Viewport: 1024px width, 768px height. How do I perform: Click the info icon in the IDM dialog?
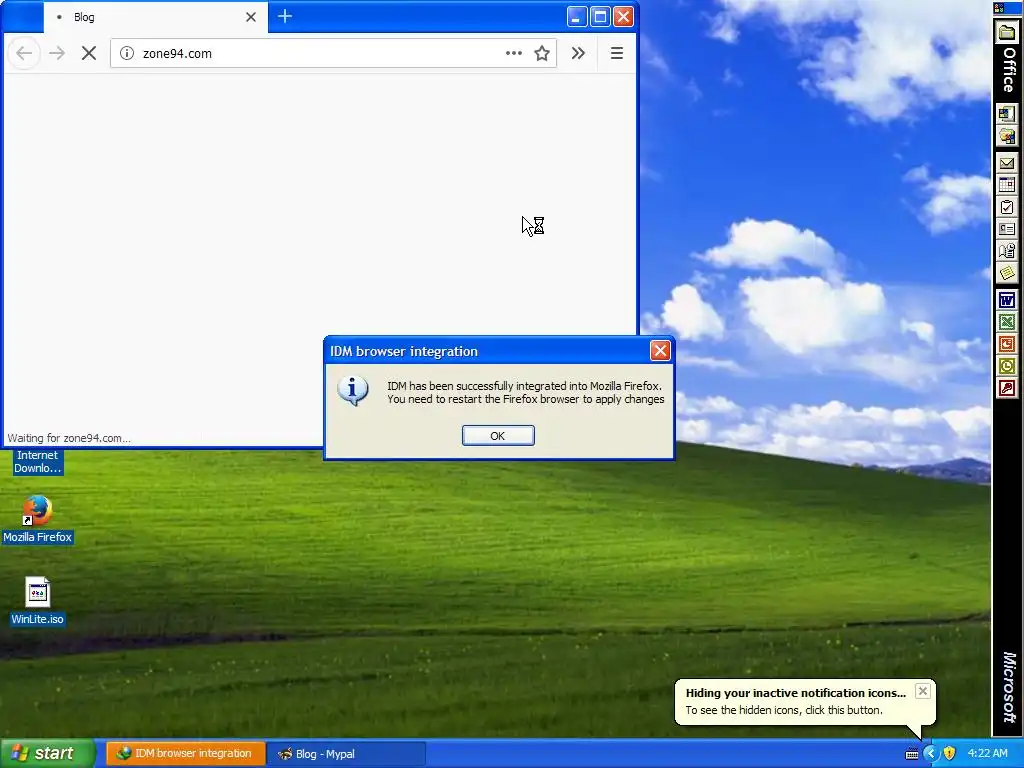coord(353,391)
